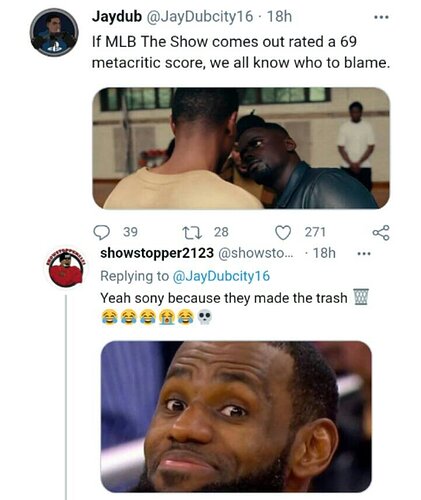Open the reply text about sony making trash

pos(235,307)
